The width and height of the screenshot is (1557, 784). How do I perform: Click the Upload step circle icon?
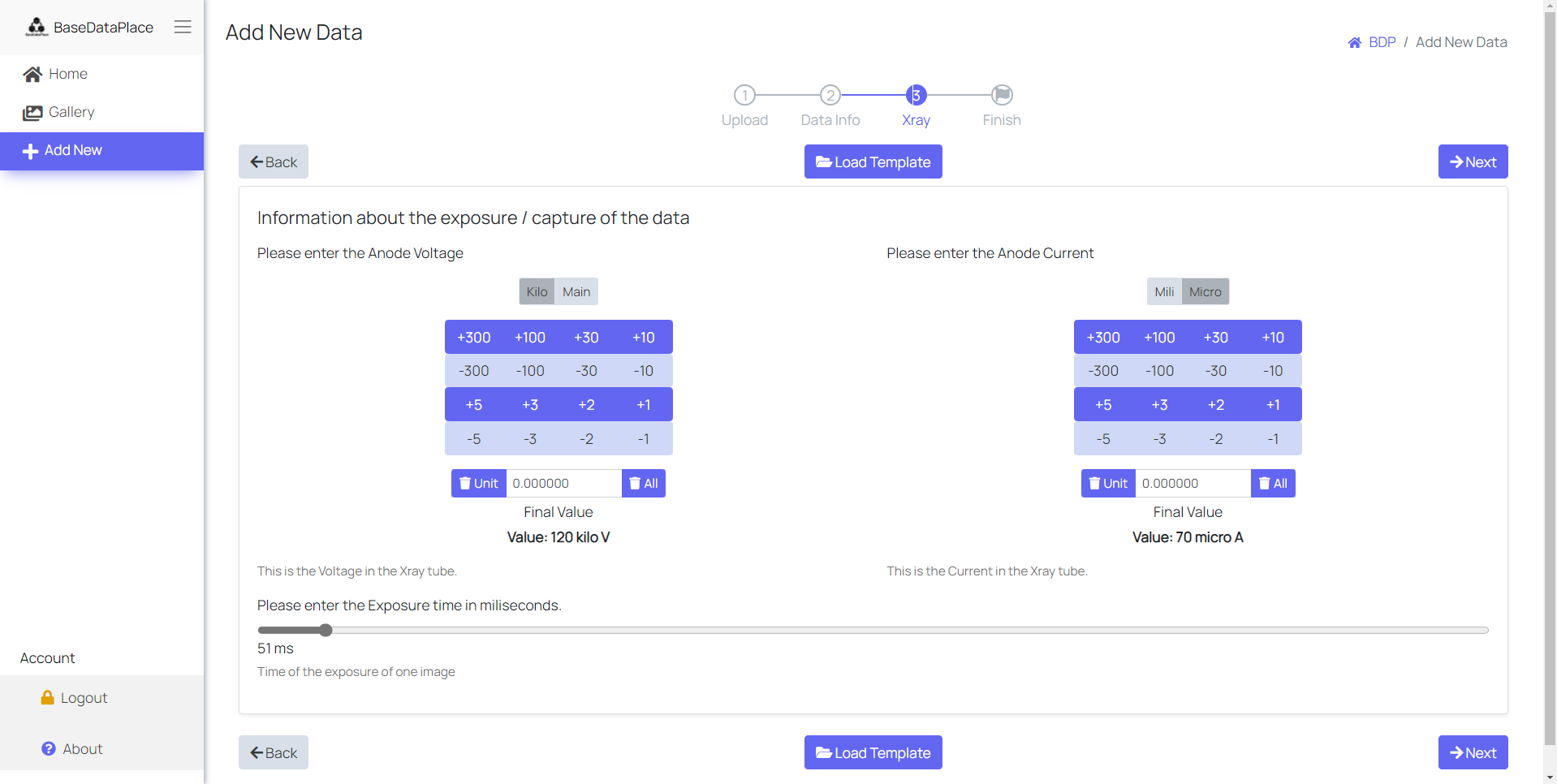pyautogui.click(x=744, y=95)
